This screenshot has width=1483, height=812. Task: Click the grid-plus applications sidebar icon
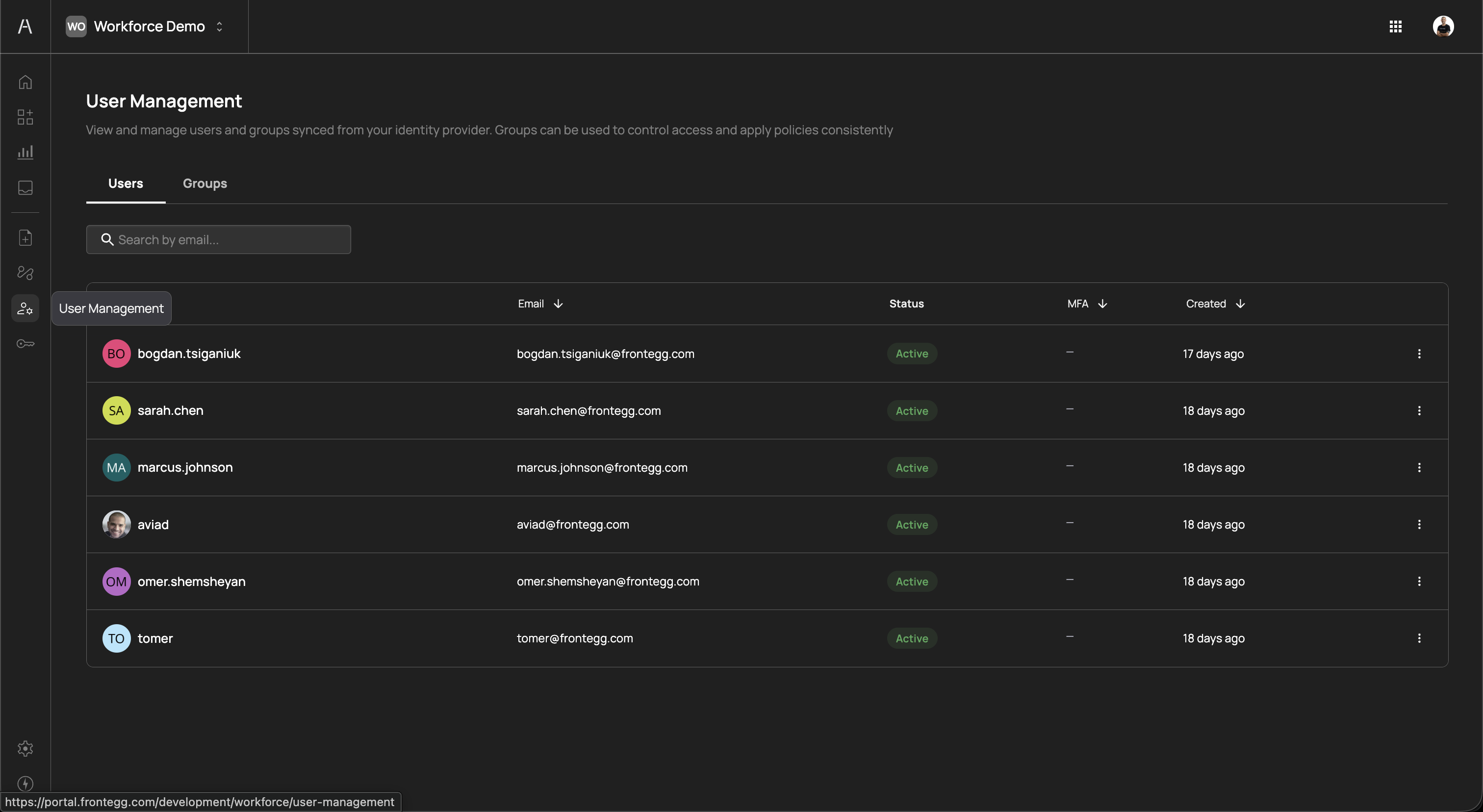point(26,117)
